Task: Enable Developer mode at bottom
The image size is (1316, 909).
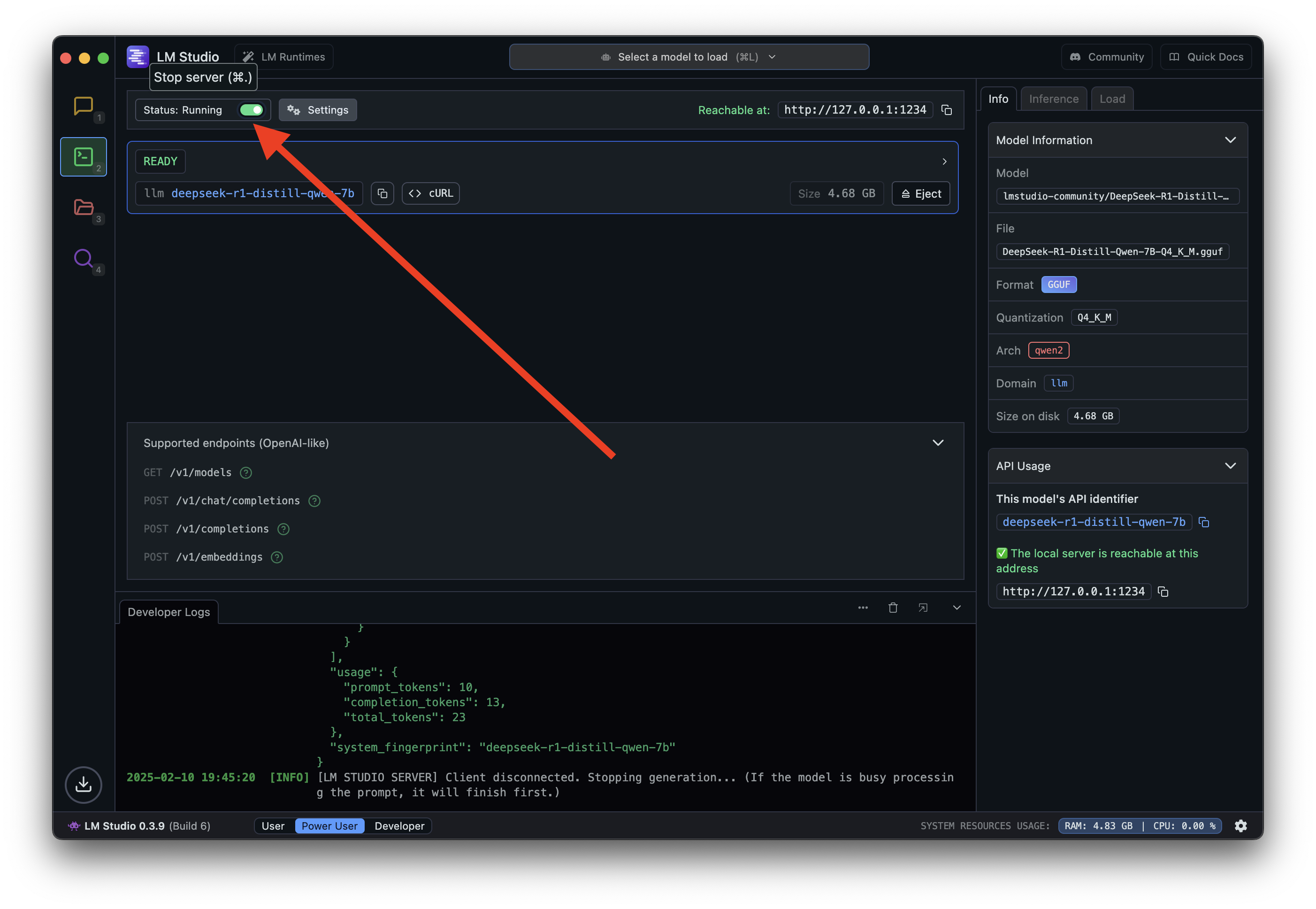Action: point(399,826)
